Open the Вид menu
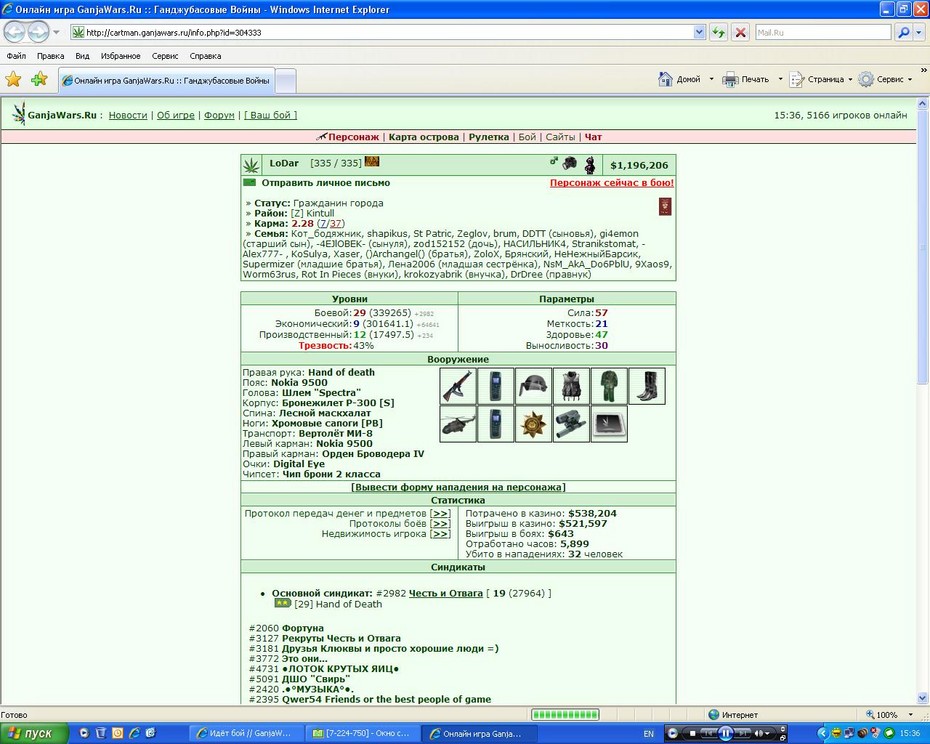 click(x=82, y=56)
